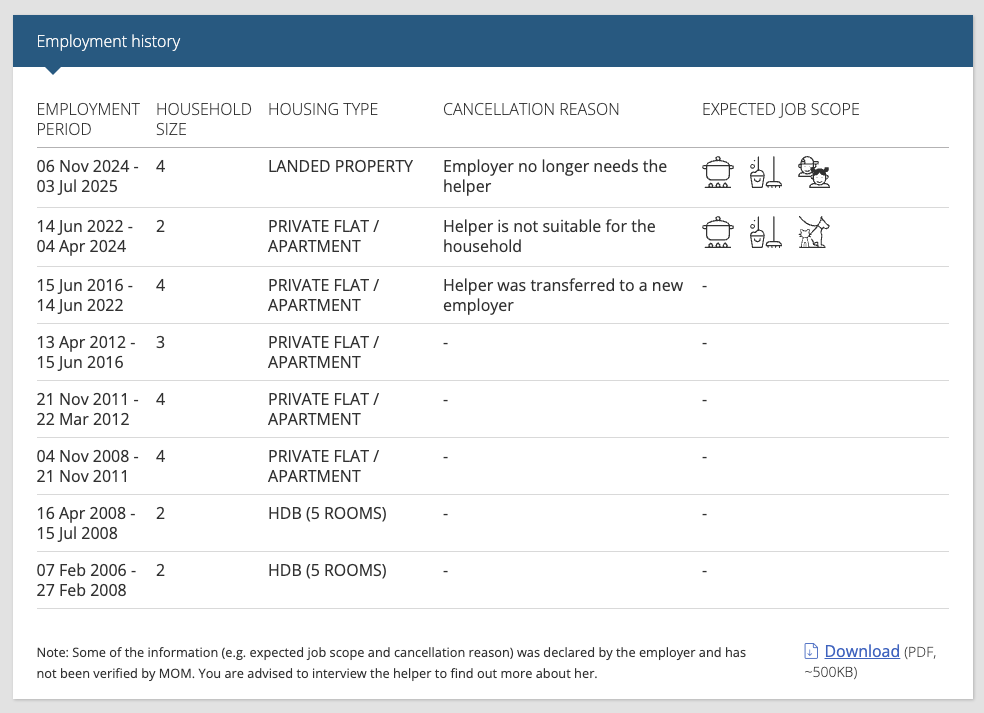Select period 06 Nov 2024 - 03 Jul 2025
The height and width of the screenshot is (713, 984).
87,176
